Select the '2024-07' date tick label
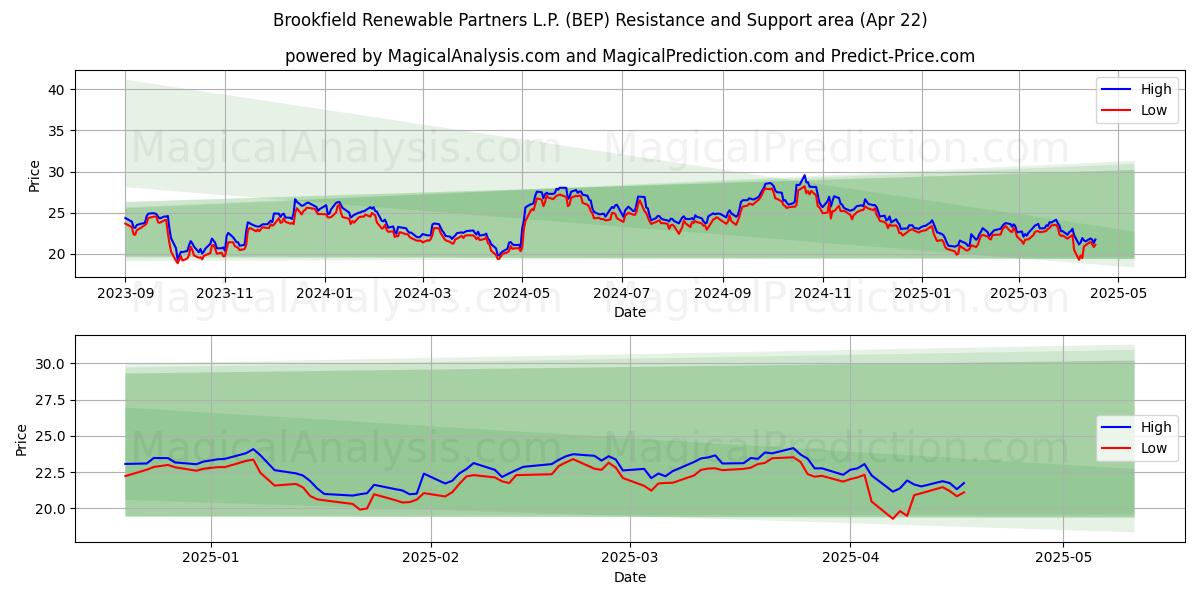The image size is (1200, 600). click(x=622, y=294)
